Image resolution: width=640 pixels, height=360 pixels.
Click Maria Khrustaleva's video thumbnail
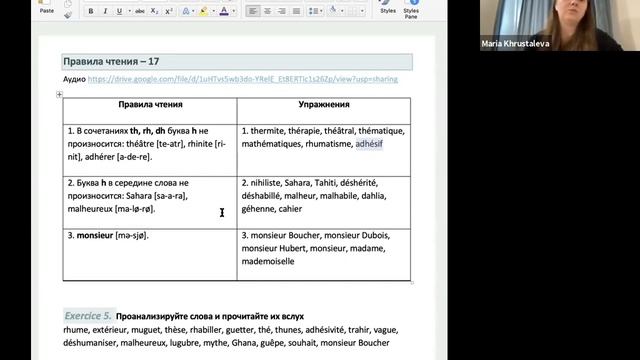tap(560, 25)
